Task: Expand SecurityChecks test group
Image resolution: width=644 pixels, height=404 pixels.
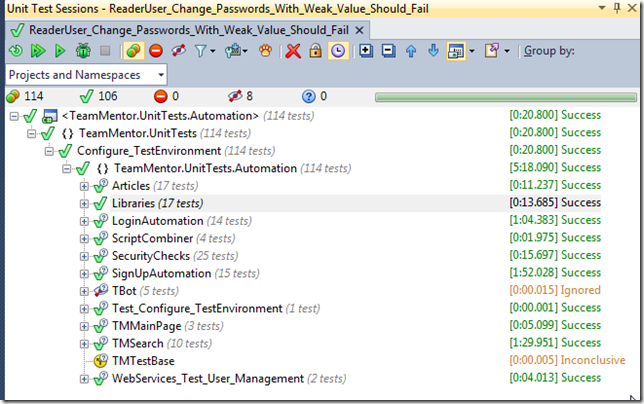Action: [84, 257]
